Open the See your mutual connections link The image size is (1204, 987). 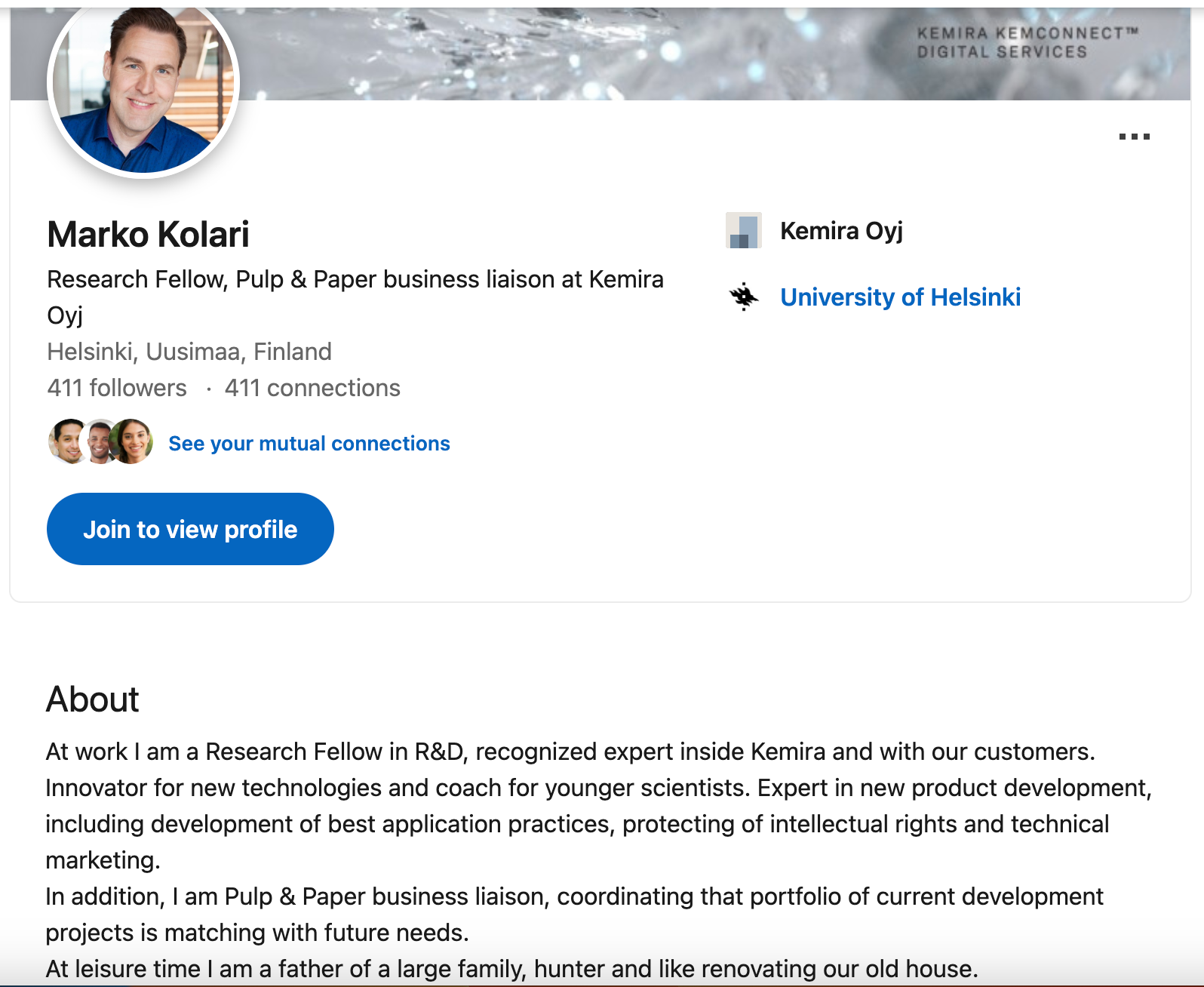tap(309, 443)
